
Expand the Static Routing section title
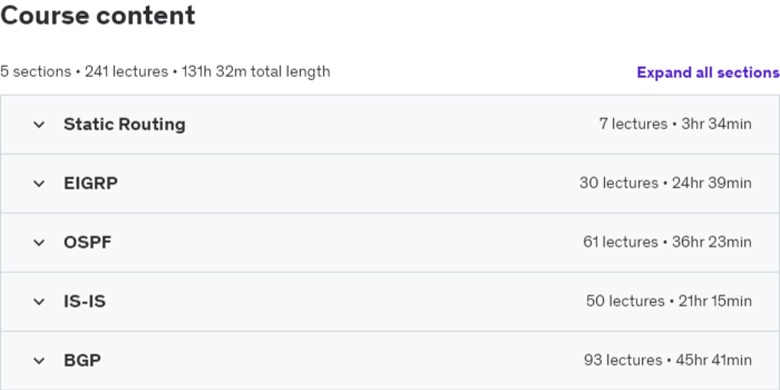click(x=124, y=124)
